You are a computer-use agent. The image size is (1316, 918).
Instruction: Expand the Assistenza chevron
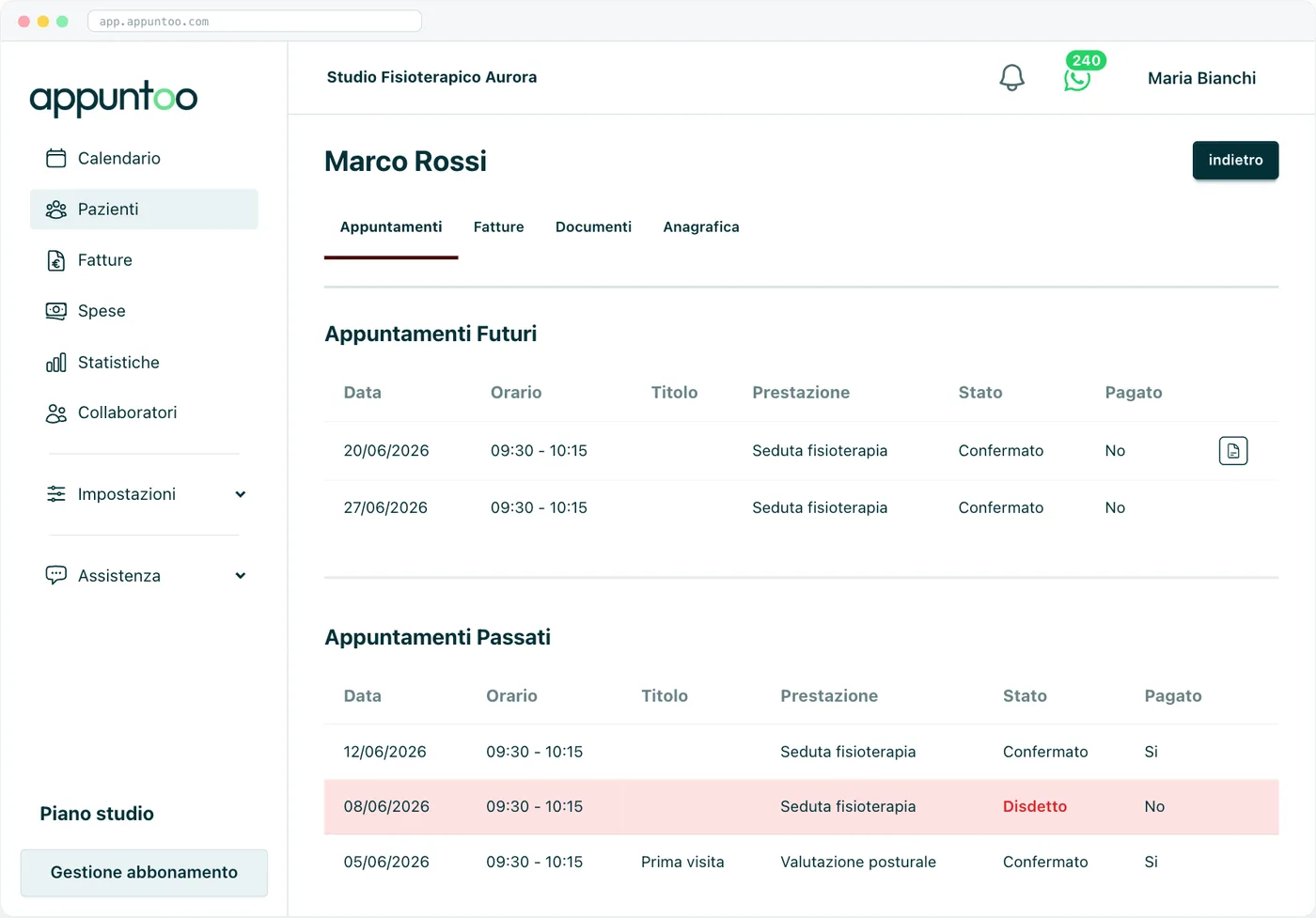[x=241, y=576]
